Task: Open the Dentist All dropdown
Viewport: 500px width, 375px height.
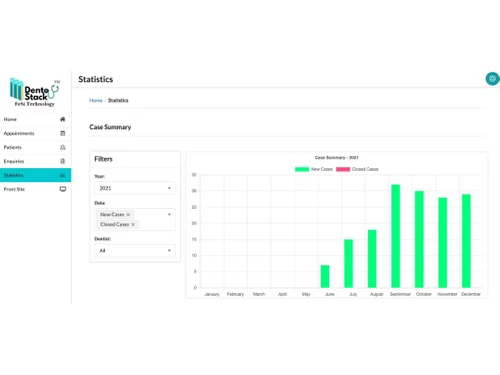Action: coord(135,251)
